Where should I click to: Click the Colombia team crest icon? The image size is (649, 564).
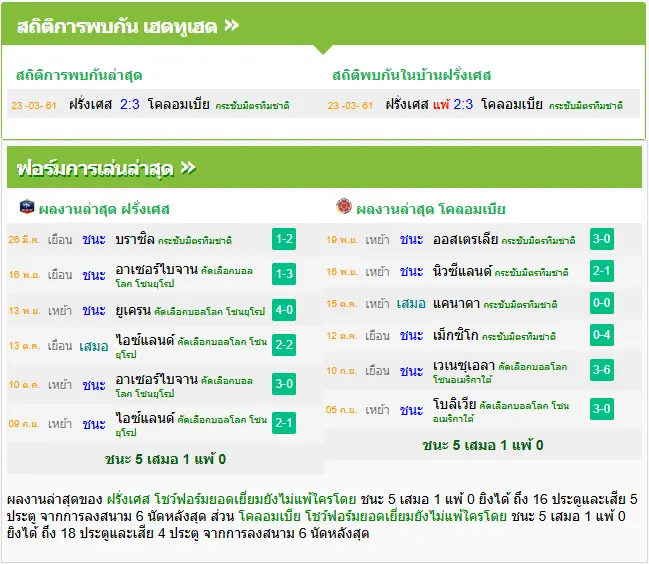tap(344, 206)
